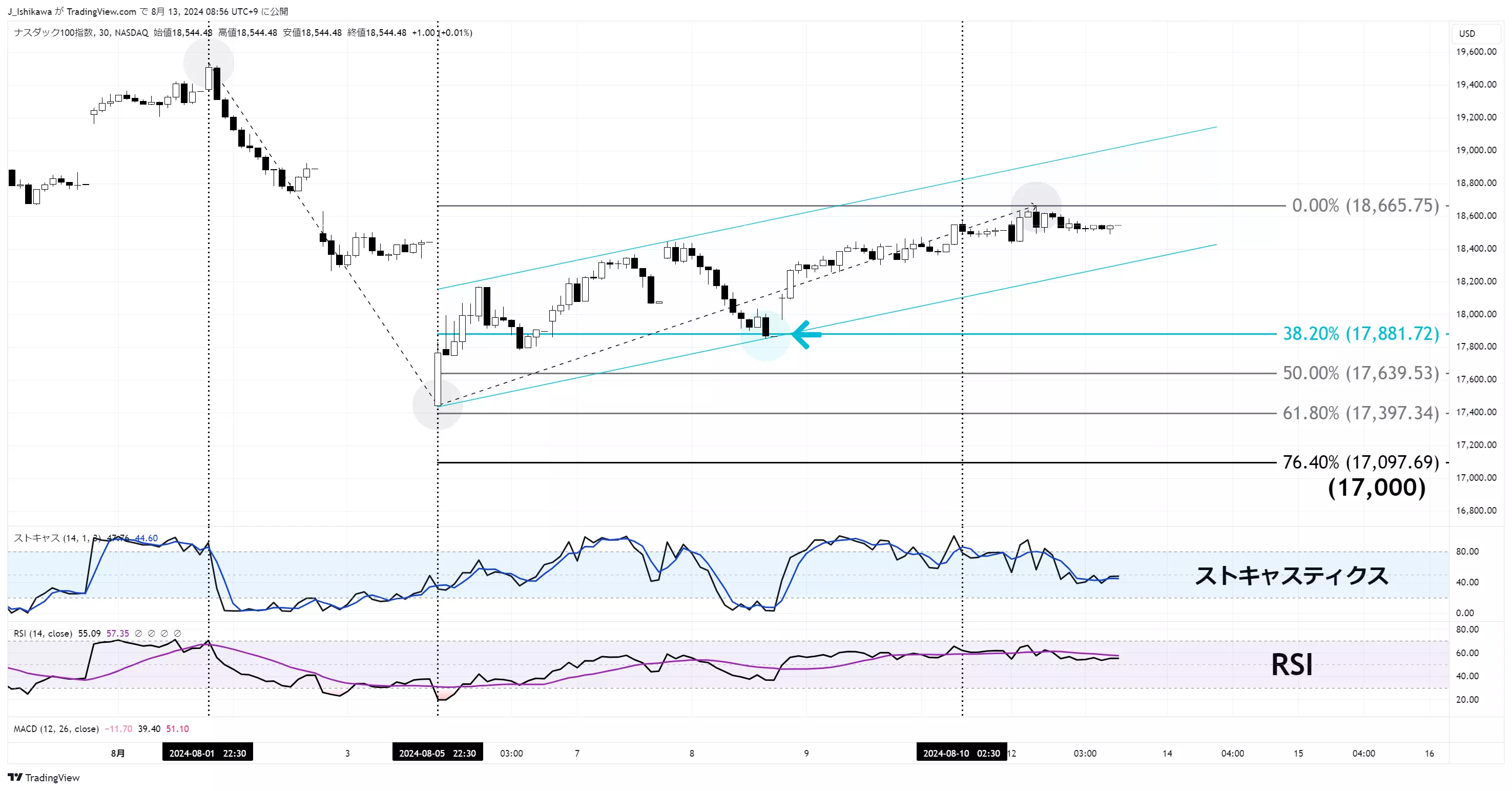
Task: Click the 19,600.00 price axis label
Action: 1476,52
